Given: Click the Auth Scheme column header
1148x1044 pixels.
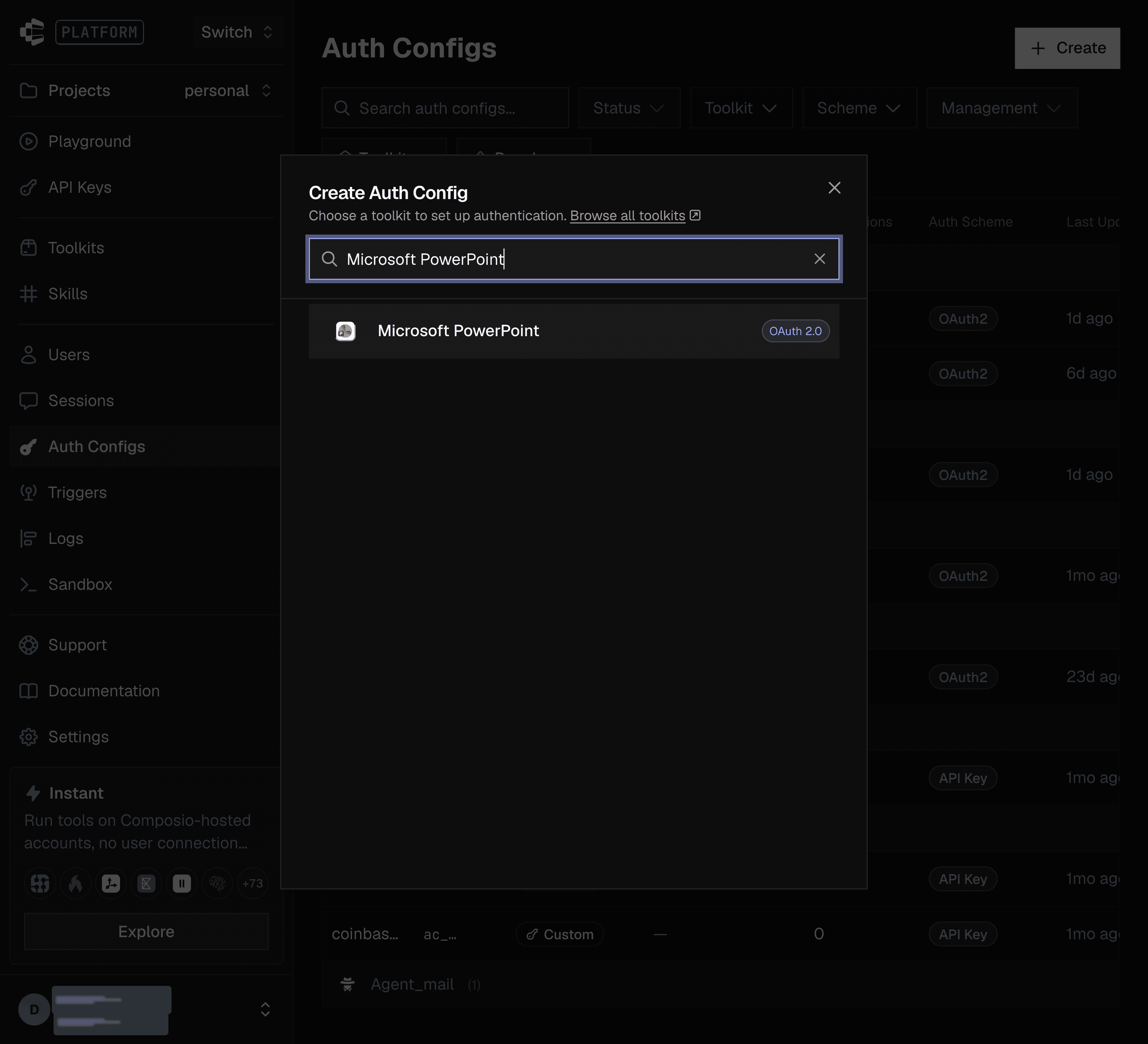Looking at the screenshot, I should tap(970, 222).
